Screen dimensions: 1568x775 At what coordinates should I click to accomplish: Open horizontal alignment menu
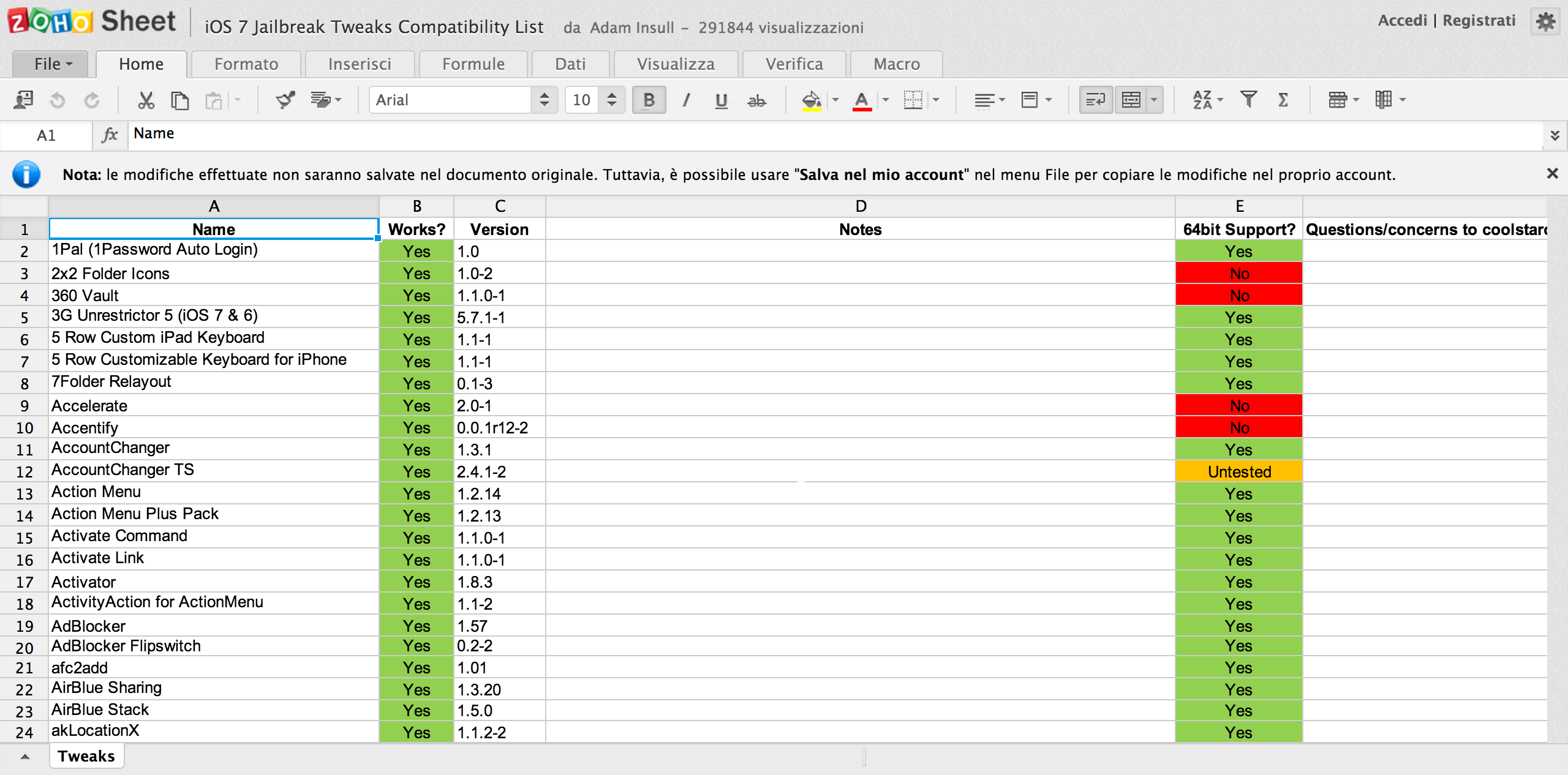point(989,100)
